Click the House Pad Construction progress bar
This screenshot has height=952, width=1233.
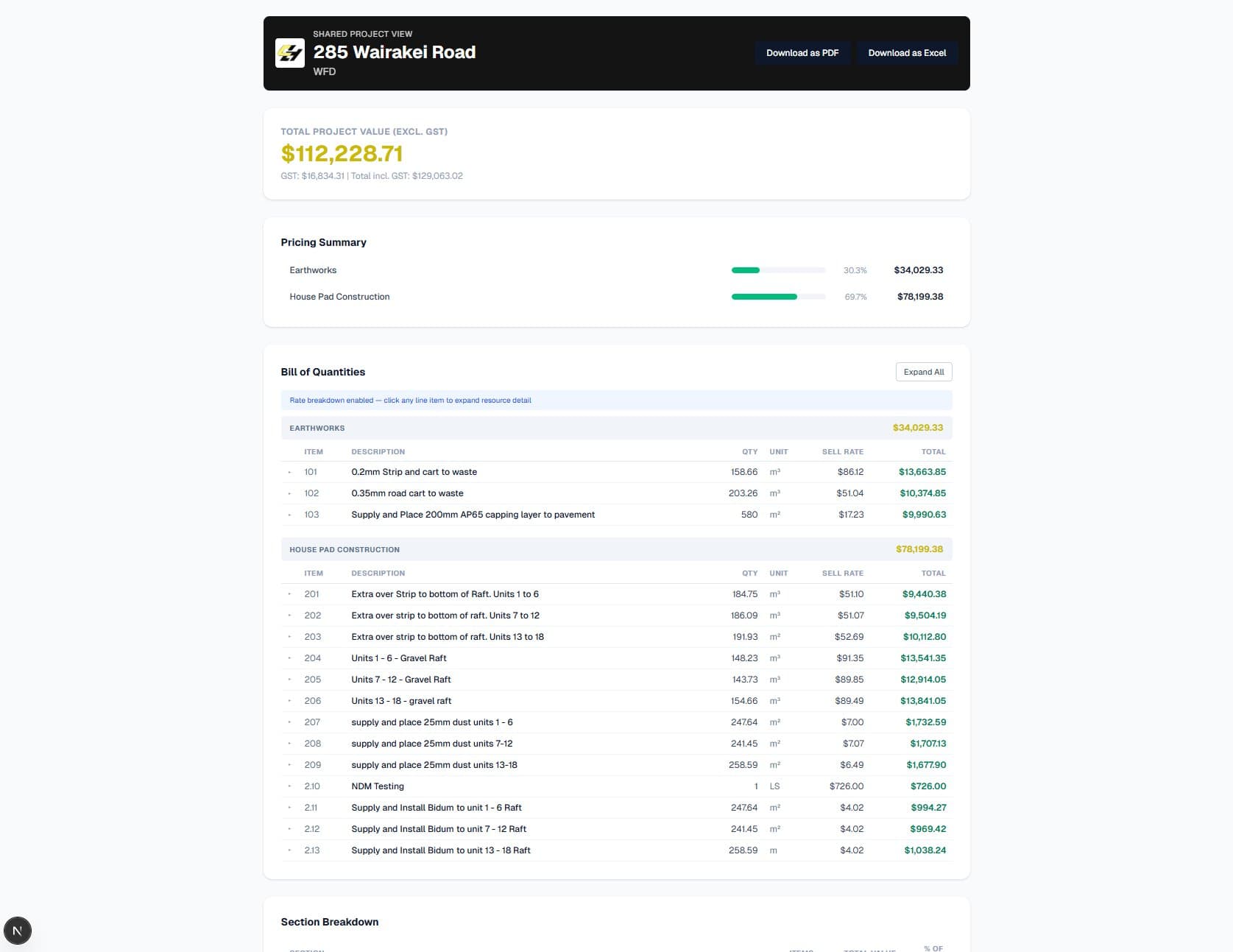pyautogui.click(x=778, y=297)
